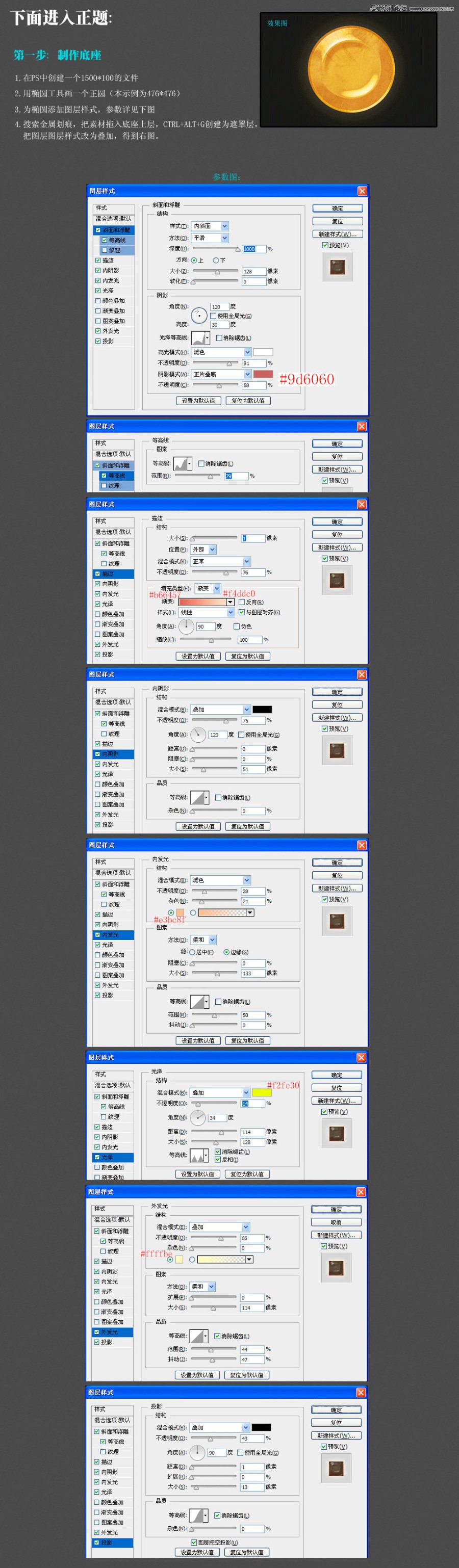
Task: Open the 样式 内斜面 dropdown in 斜面和浮雕 panel
Action: 210,226
